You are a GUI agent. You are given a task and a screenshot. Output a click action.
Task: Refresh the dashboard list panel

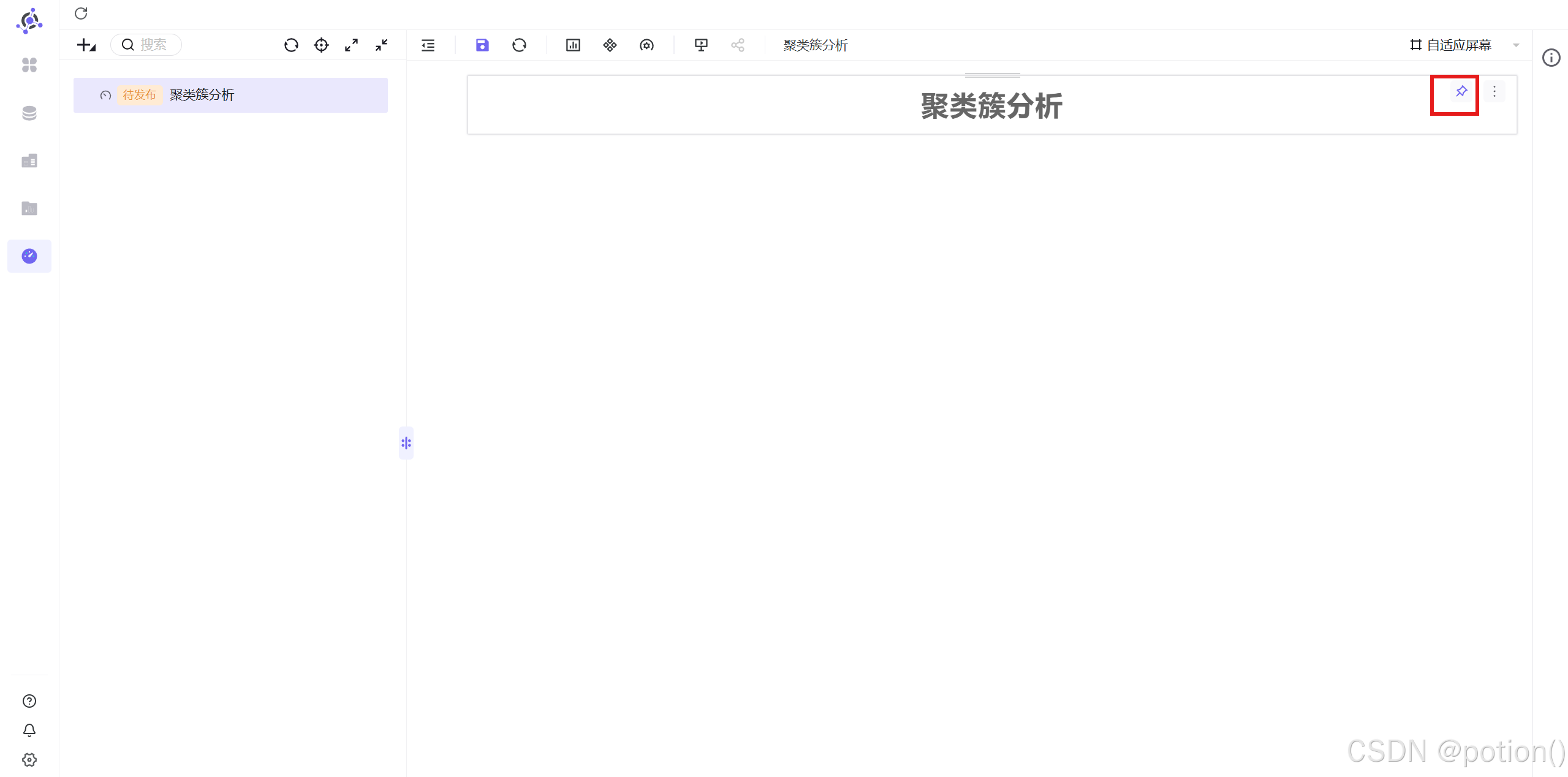point(291,45)
